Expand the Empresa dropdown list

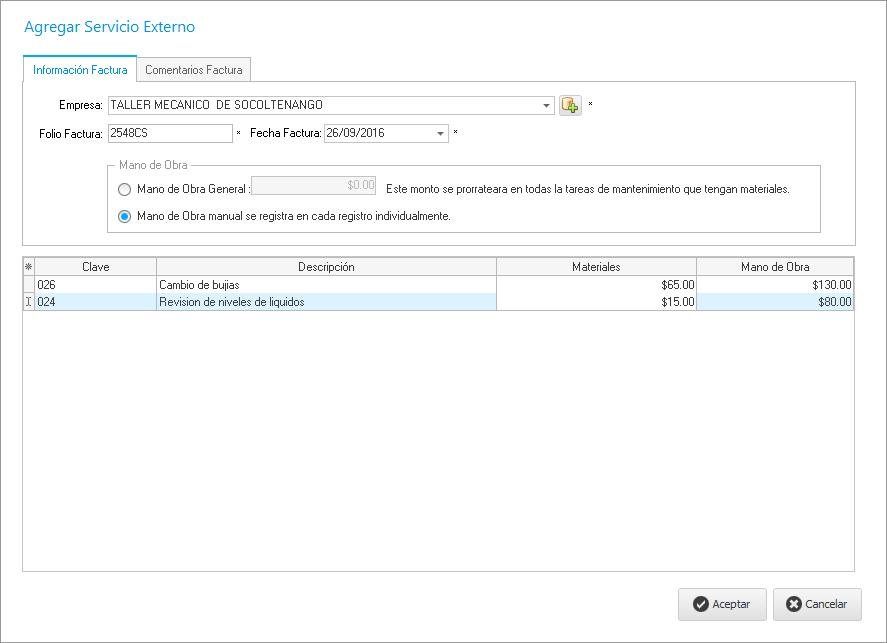(546, 105)
